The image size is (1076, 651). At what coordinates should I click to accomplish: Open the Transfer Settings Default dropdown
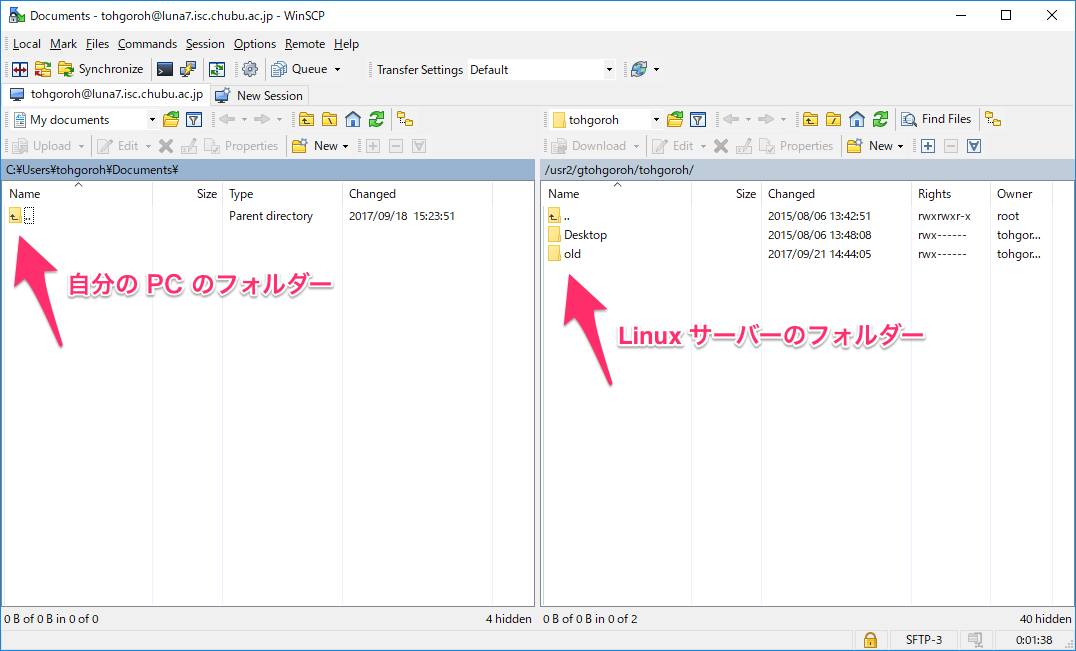[608, 69]
